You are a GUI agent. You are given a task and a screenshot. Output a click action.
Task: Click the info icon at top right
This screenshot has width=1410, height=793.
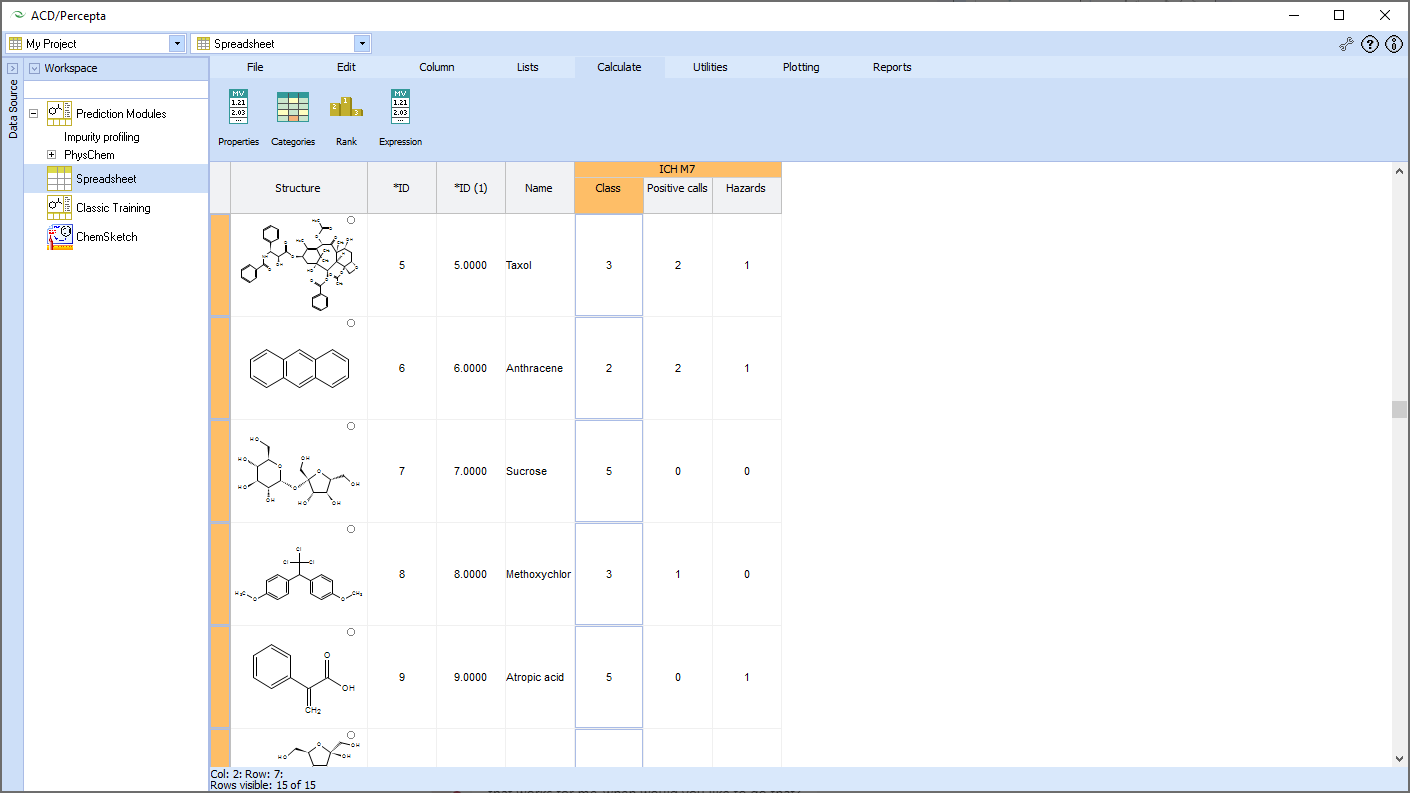(x=1393, y=44)
